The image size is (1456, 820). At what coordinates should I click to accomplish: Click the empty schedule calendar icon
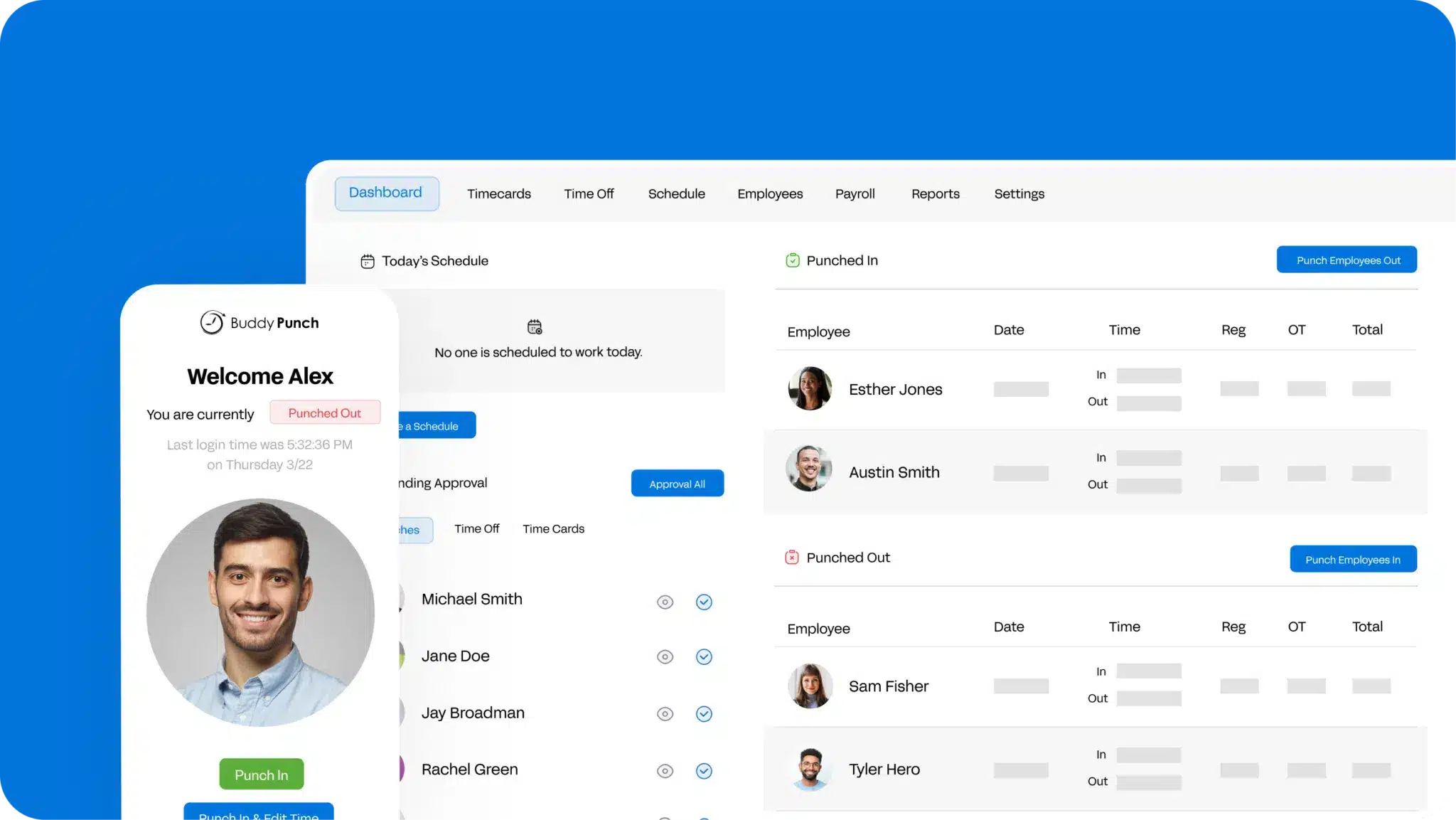535,327
